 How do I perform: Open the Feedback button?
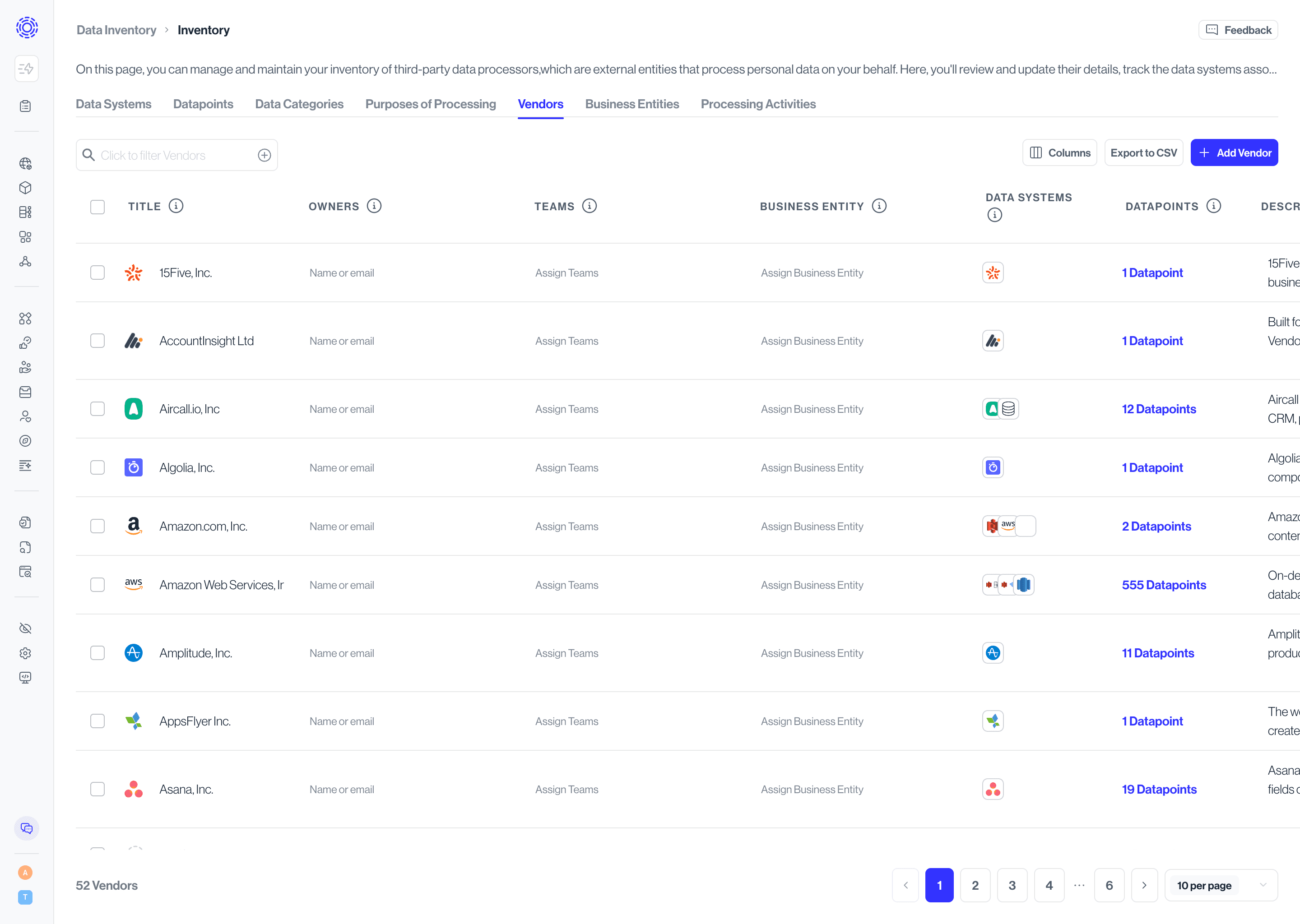pos(1238,30)
